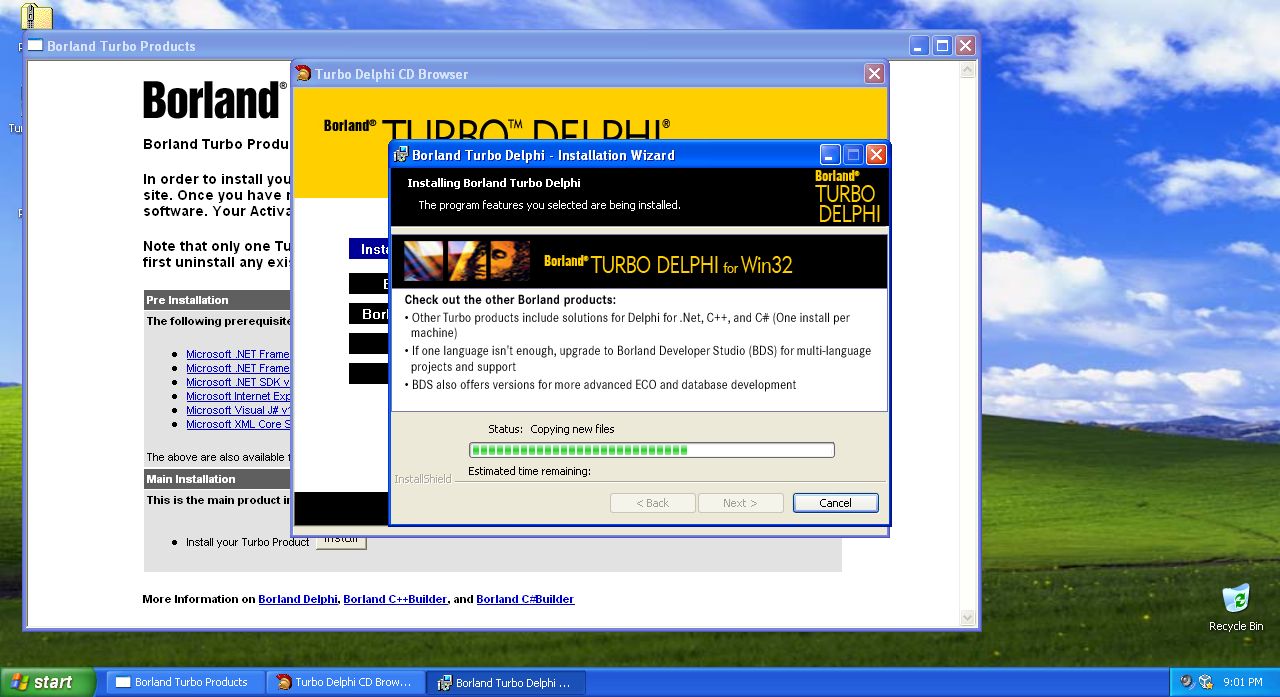This screenshot has height=697, width=1280.
Task: Click the Pre Installation section header
Action: point(217,300)
